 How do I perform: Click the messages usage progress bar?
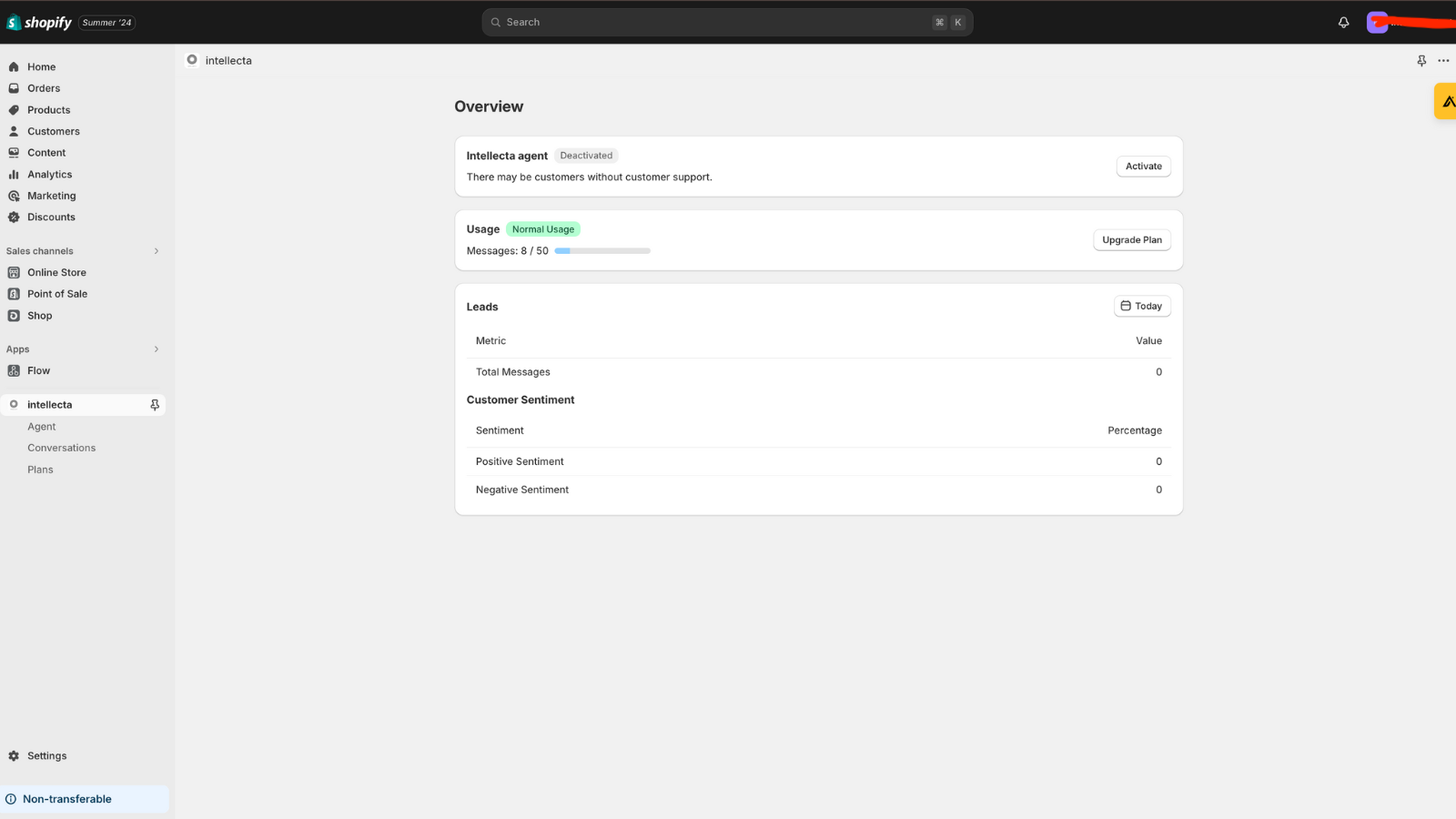click(x=602, y=251)
